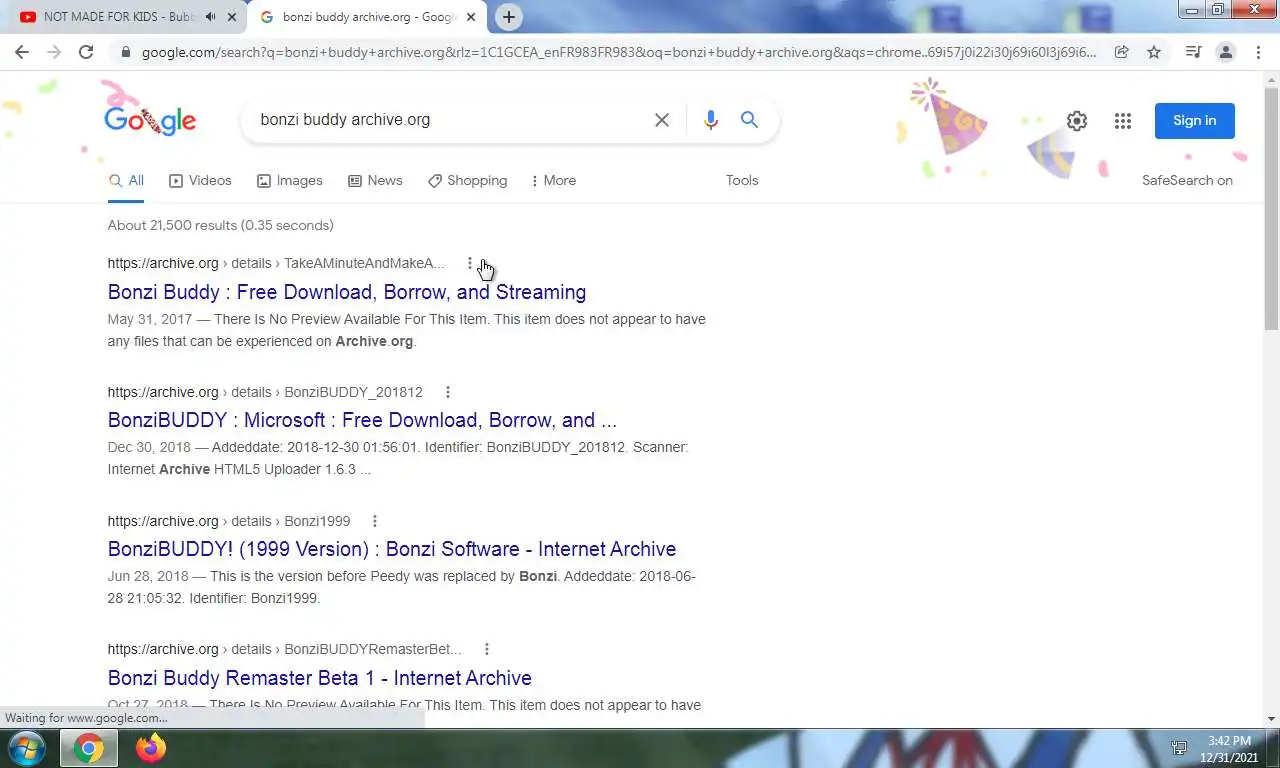The width and height of the screenshot is (1280, 768).
Task: Close the Google search tab
Action: coord(471,17)
